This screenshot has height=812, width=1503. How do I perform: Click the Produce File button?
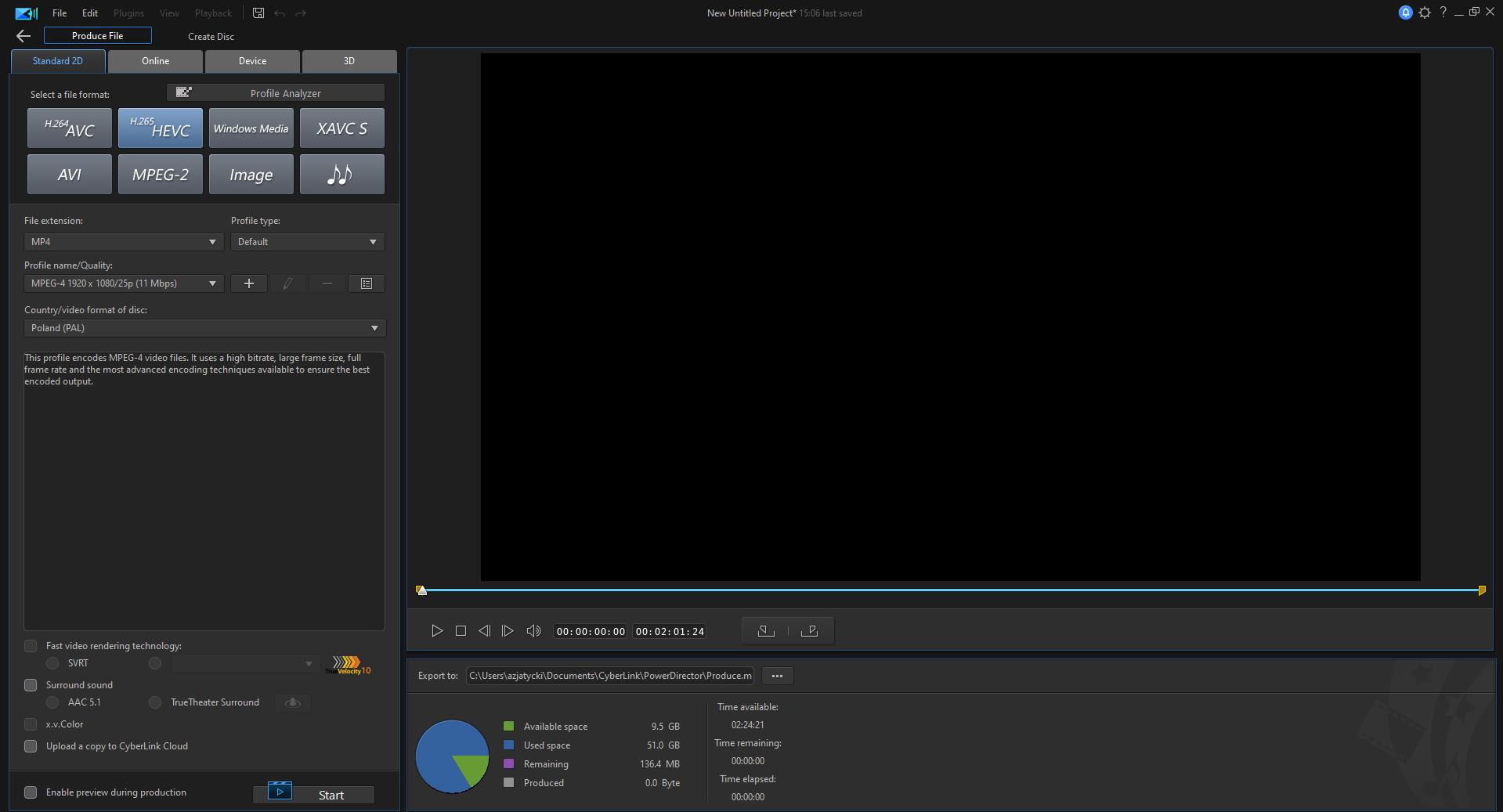coord(98,36)
